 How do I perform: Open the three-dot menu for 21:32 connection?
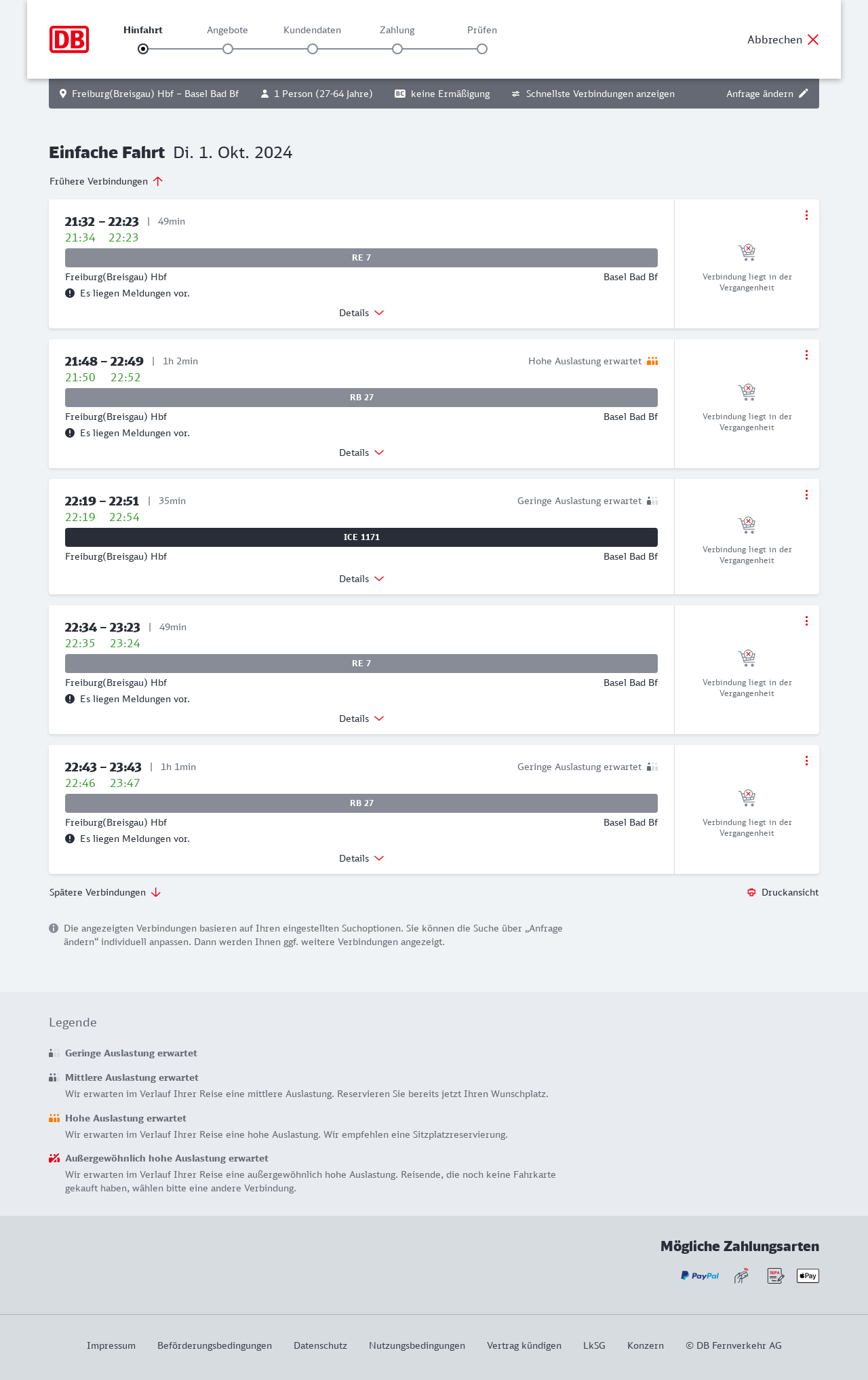(x=806, y=215)
